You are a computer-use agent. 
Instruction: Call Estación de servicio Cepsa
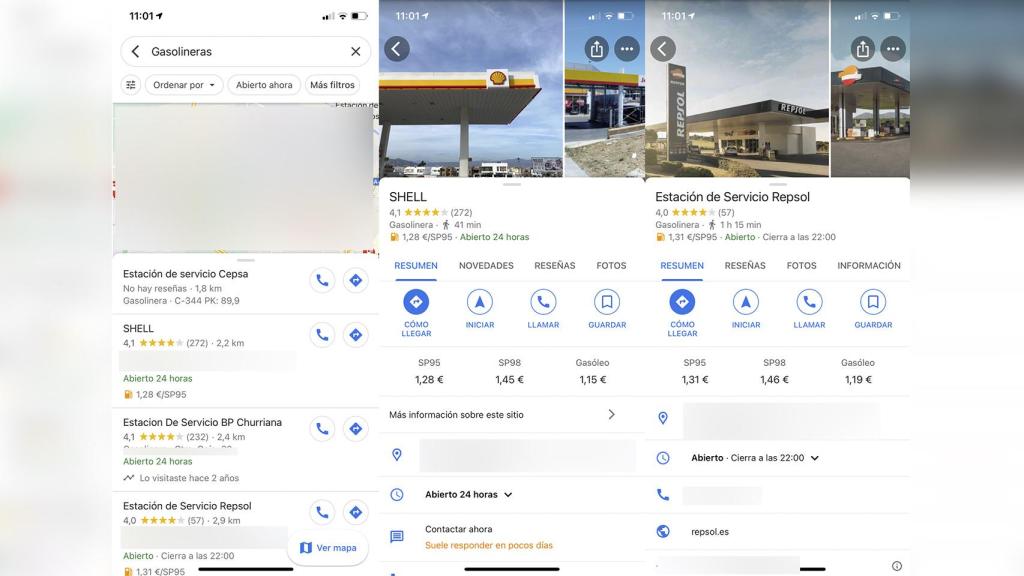pos(322,281)
